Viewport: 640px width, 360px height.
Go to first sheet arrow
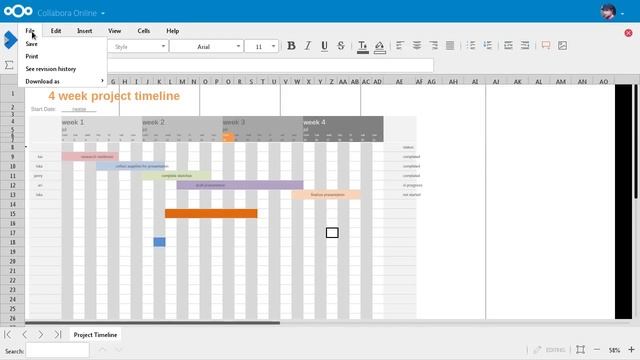click(8, 335)
